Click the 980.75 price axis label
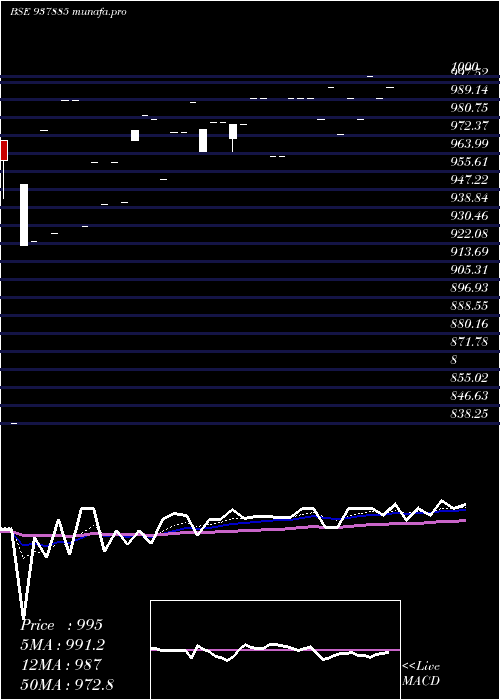This screenshot has height=700, width=500. coord(469,108)
